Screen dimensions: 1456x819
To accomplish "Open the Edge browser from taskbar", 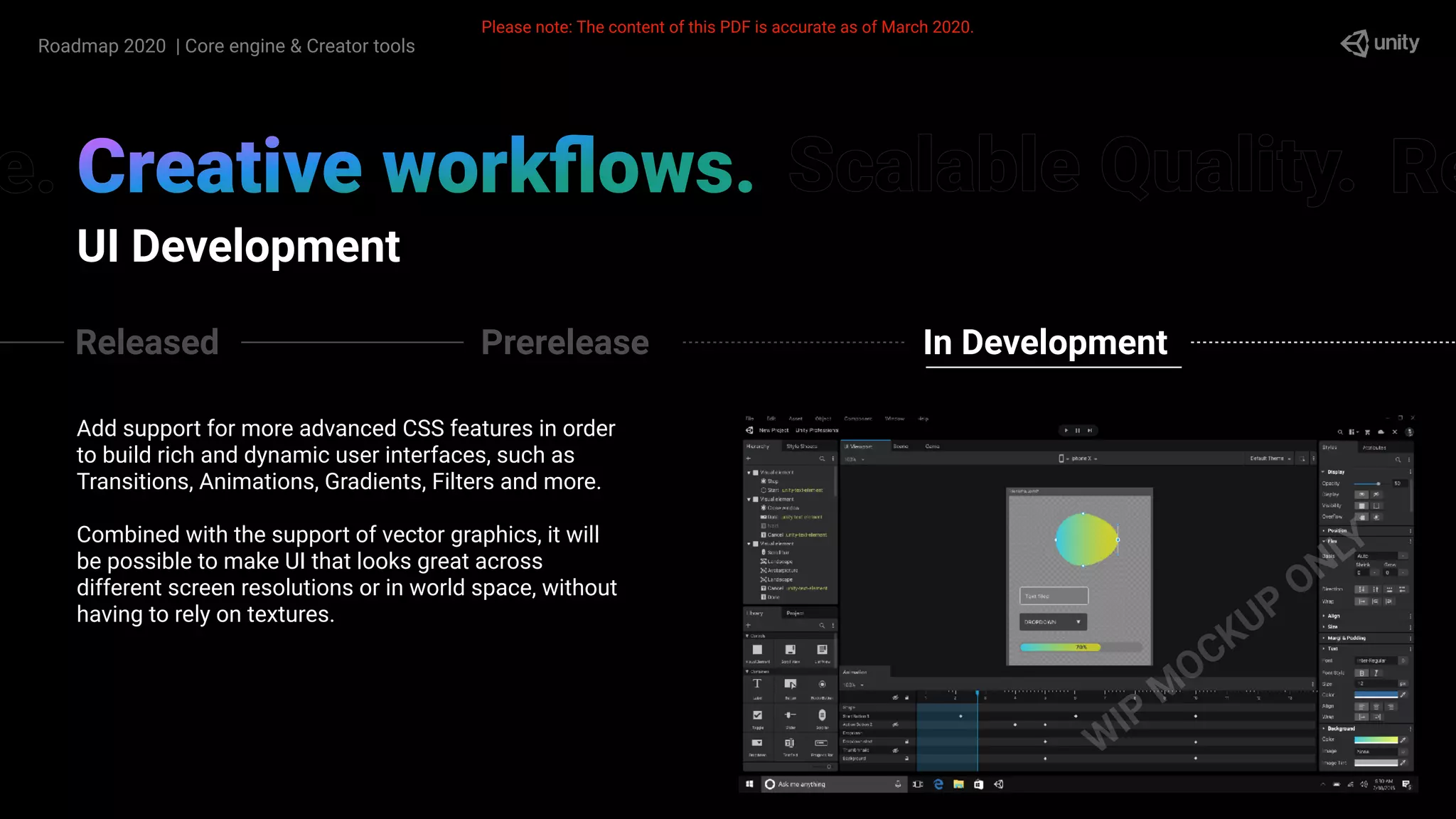I will 938,784.
